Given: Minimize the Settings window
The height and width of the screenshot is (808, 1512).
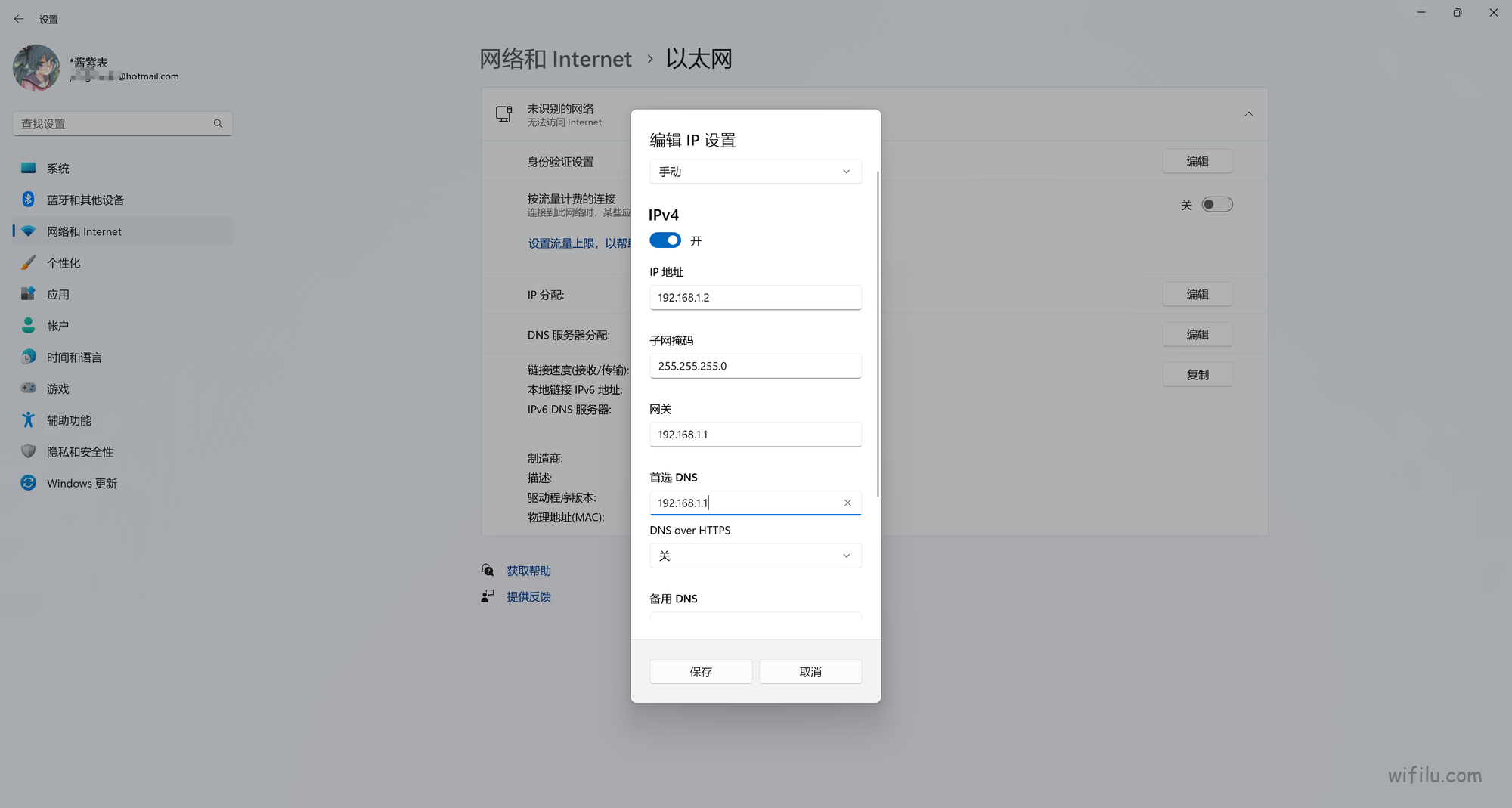Looking at the screenshot, I should pyautogui.click(x=1421, y=12).
